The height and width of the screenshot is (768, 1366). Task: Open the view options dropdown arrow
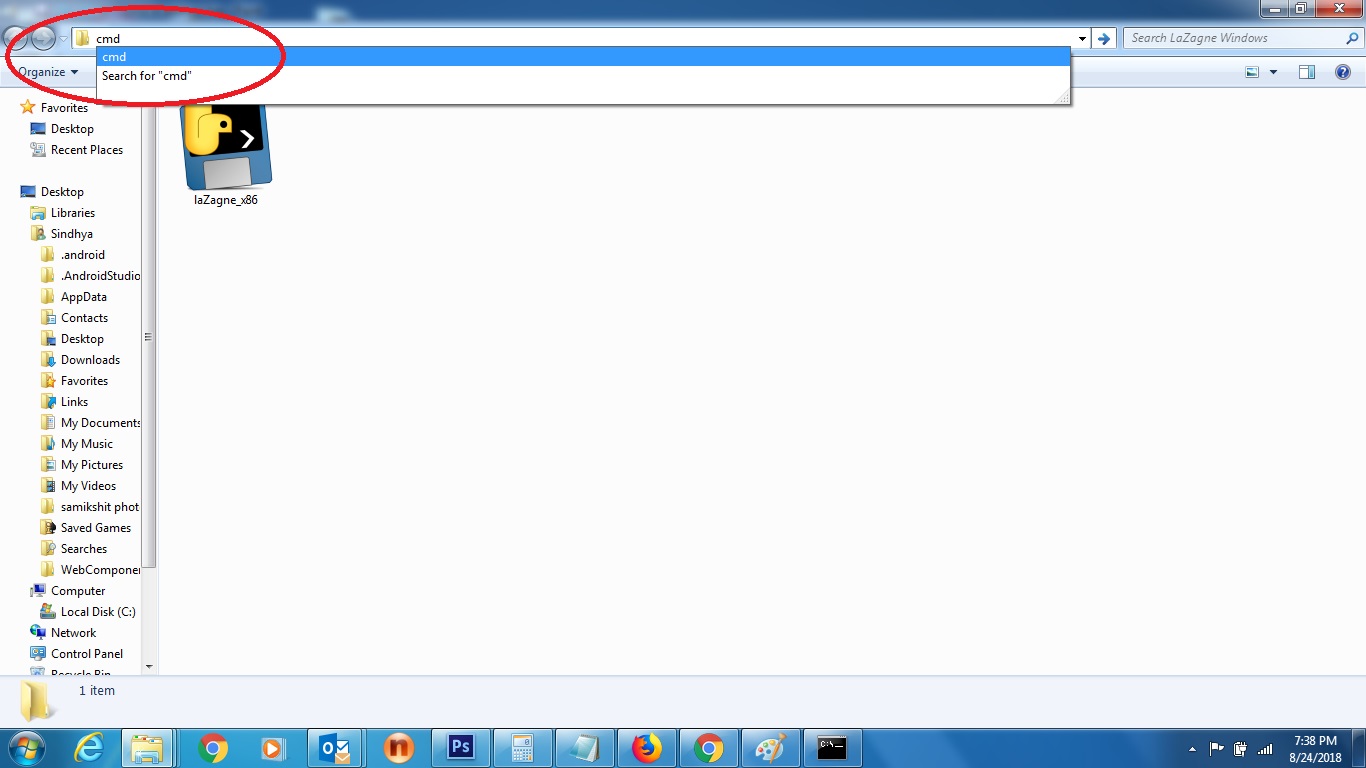click(x=1273, y=72)
